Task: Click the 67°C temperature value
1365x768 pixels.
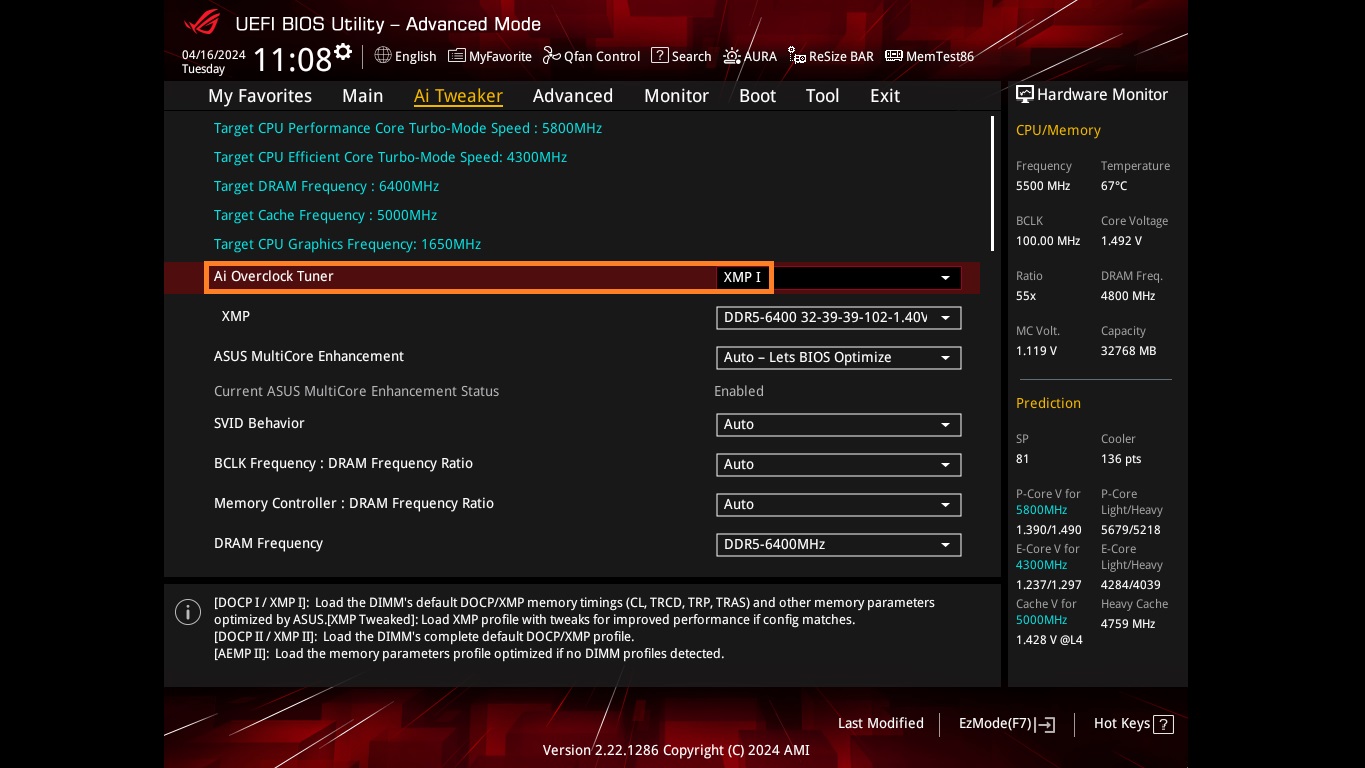Action: [x=1114, y=186]
